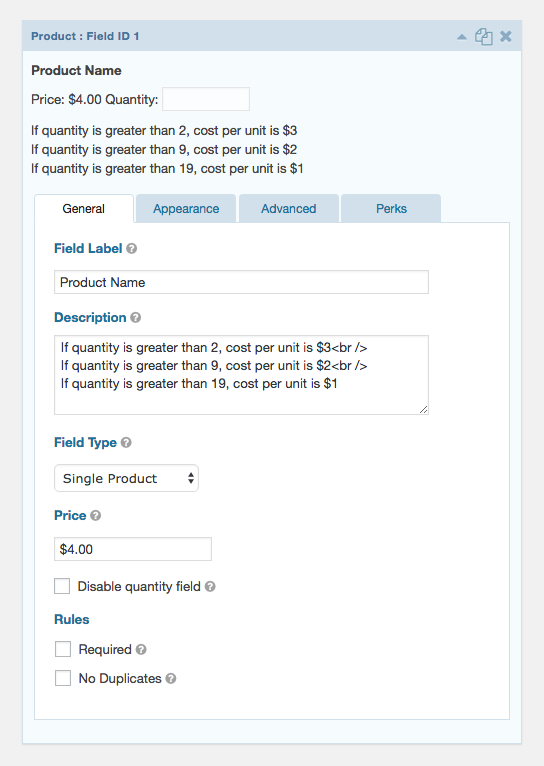Screen dimensions: 544x766
Task: Show help icon next to Description
Action: click(x=136, y=318)
